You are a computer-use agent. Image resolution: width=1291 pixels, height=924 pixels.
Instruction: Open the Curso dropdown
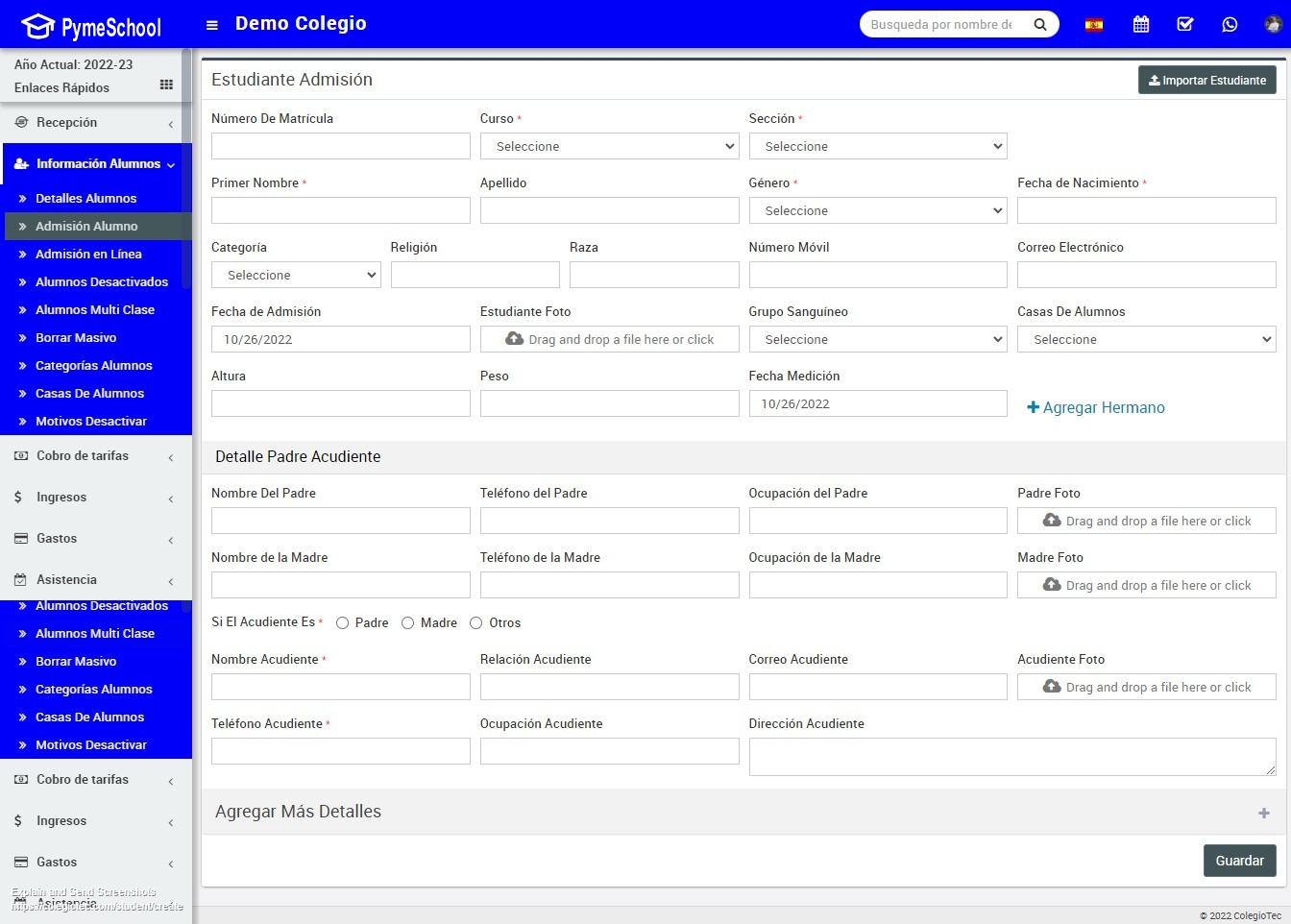[x=609, y=146]
